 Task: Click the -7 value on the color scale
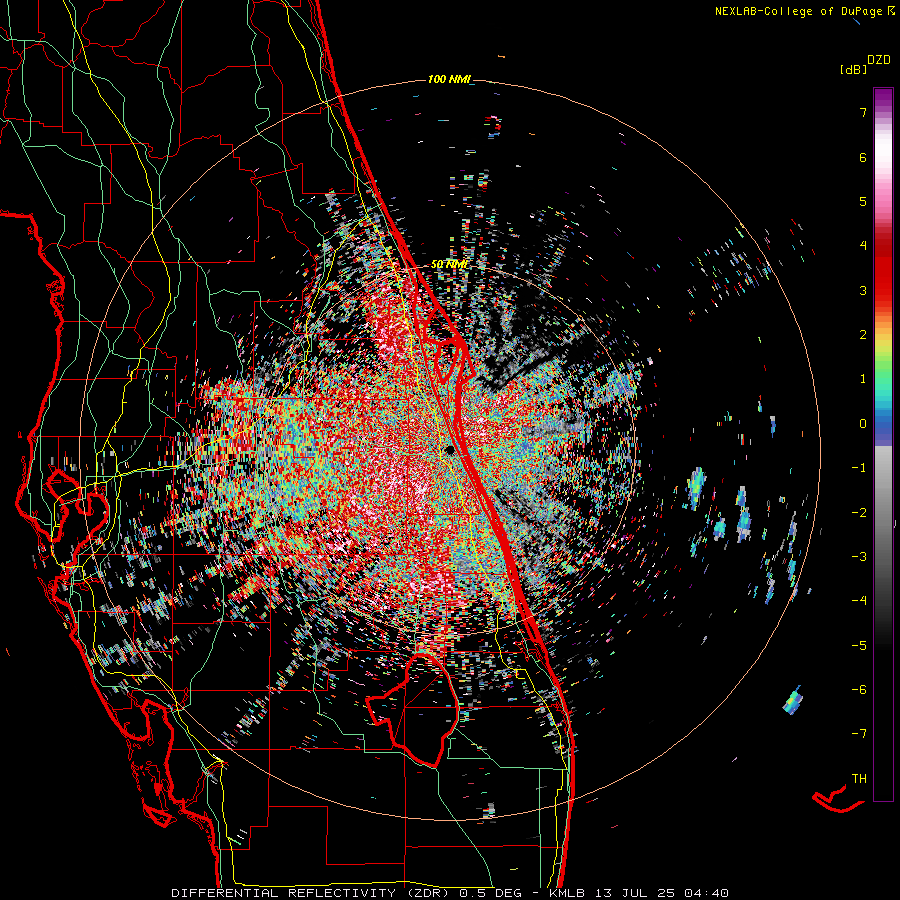859,734
